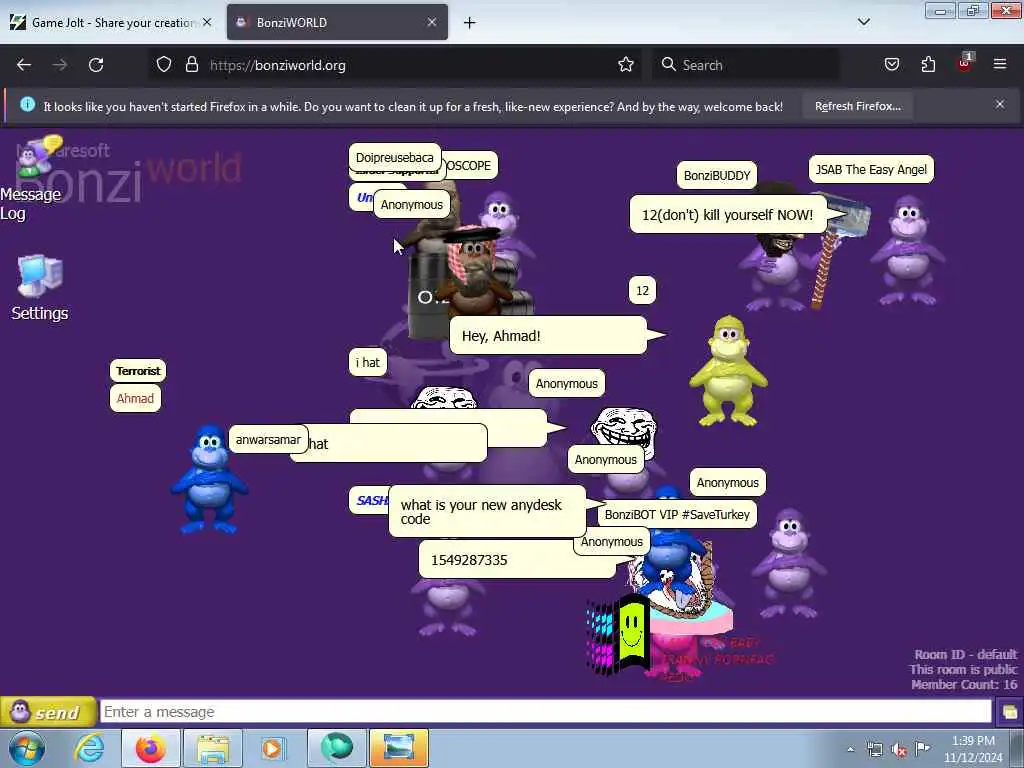1024x768 pixels.
Task: Click the Refresh Firefox button
Action: tap(857, 106)
